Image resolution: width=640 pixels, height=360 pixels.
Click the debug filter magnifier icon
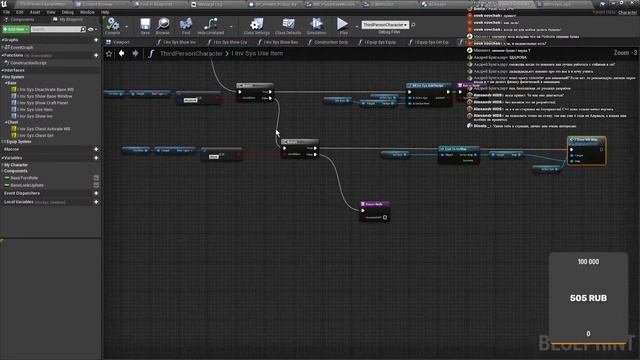coord(413,25)
